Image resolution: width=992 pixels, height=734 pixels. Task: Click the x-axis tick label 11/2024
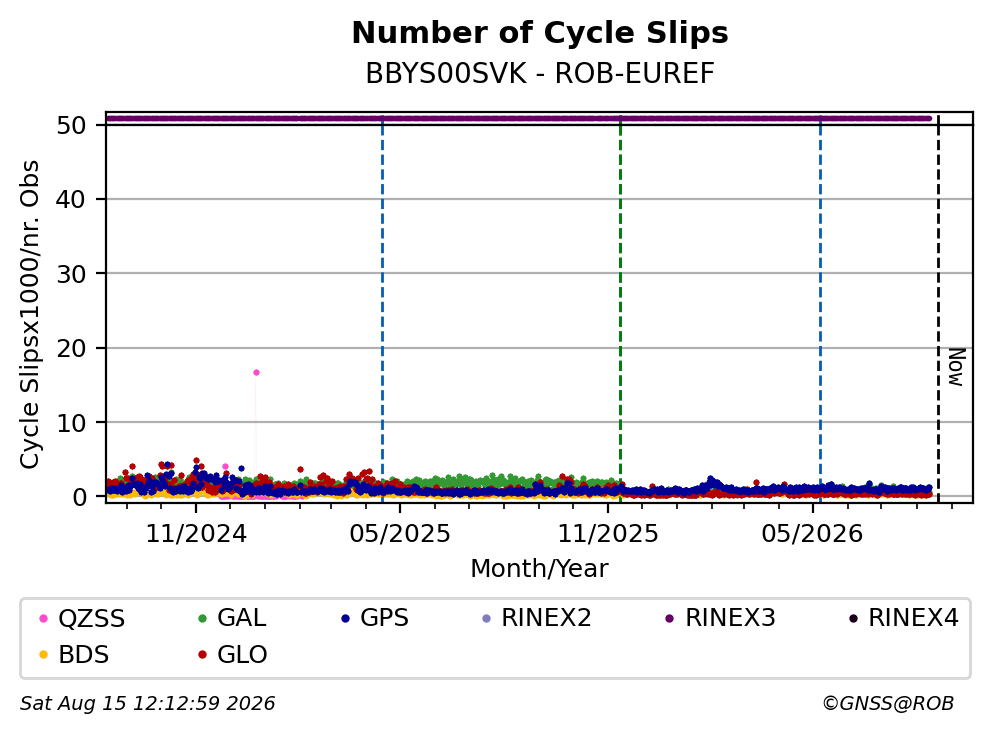(x=196, y=534)
